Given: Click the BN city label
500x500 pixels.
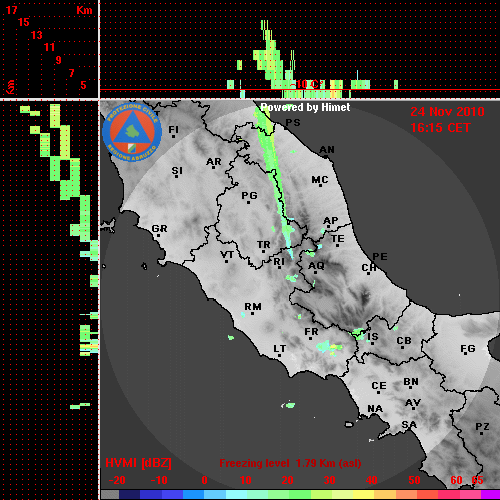Looking at the screenshot, I should point(411,382).
